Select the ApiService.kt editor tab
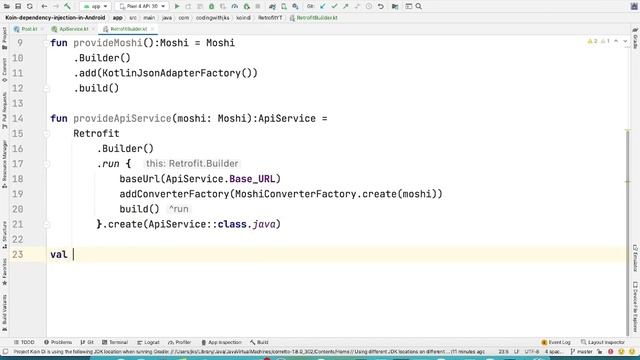640x360 pixels. [x=73, y=29]
